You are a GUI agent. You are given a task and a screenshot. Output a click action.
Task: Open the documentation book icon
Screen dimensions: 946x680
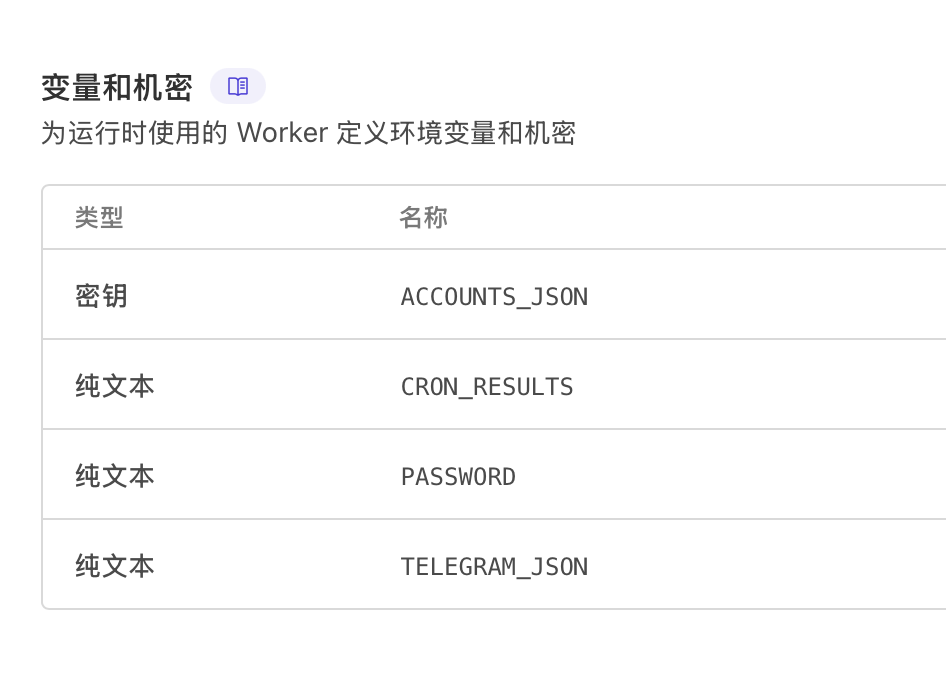click(238, 86)
